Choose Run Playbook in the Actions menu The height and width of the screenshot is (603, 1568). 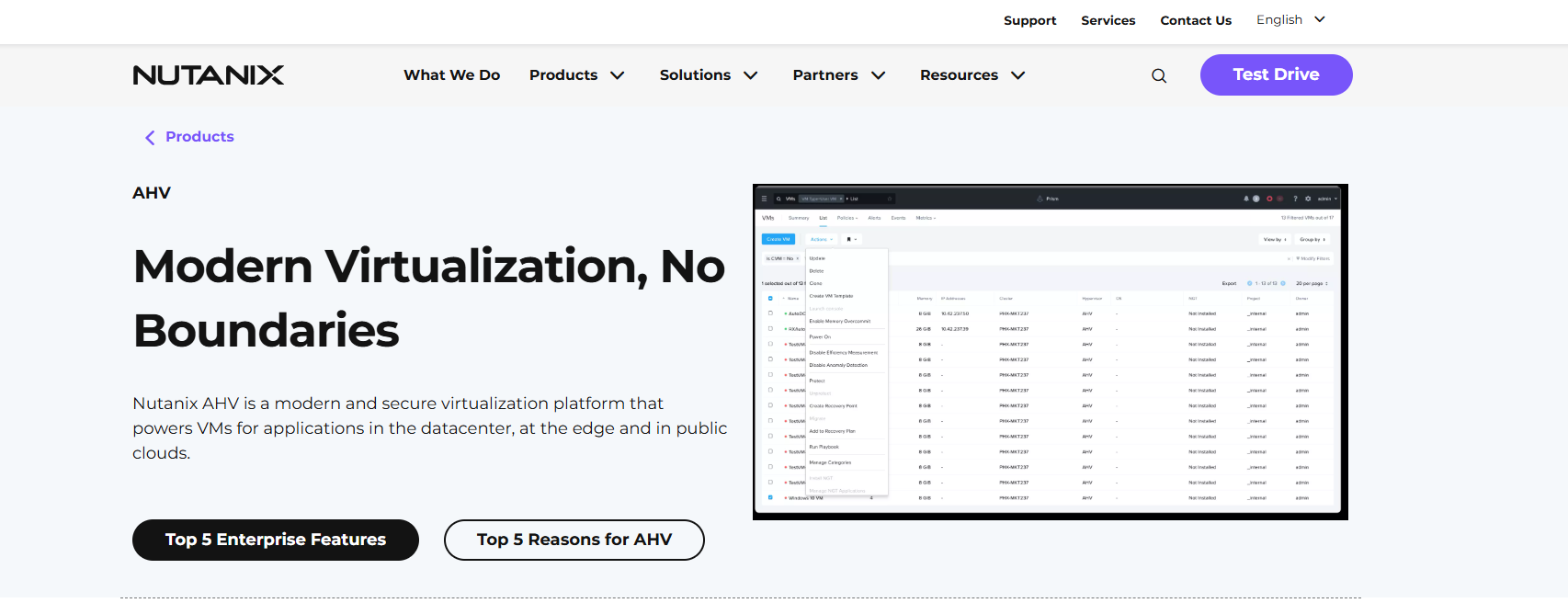coord(824,447)
